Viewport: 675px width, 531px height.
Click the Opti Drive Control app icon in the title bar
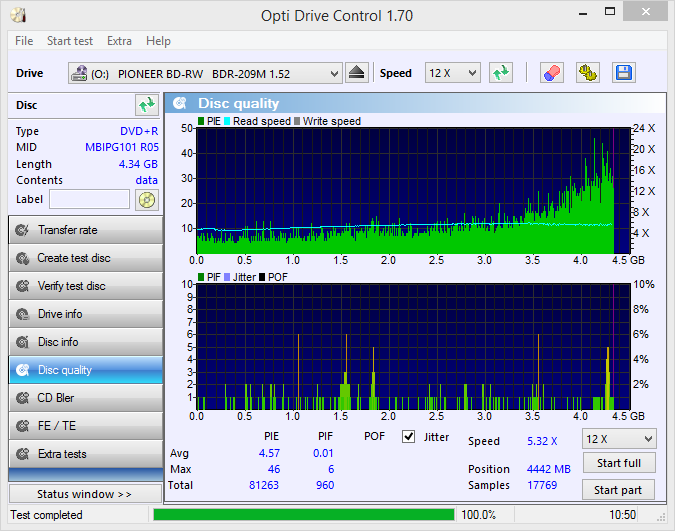pos(19,15)
